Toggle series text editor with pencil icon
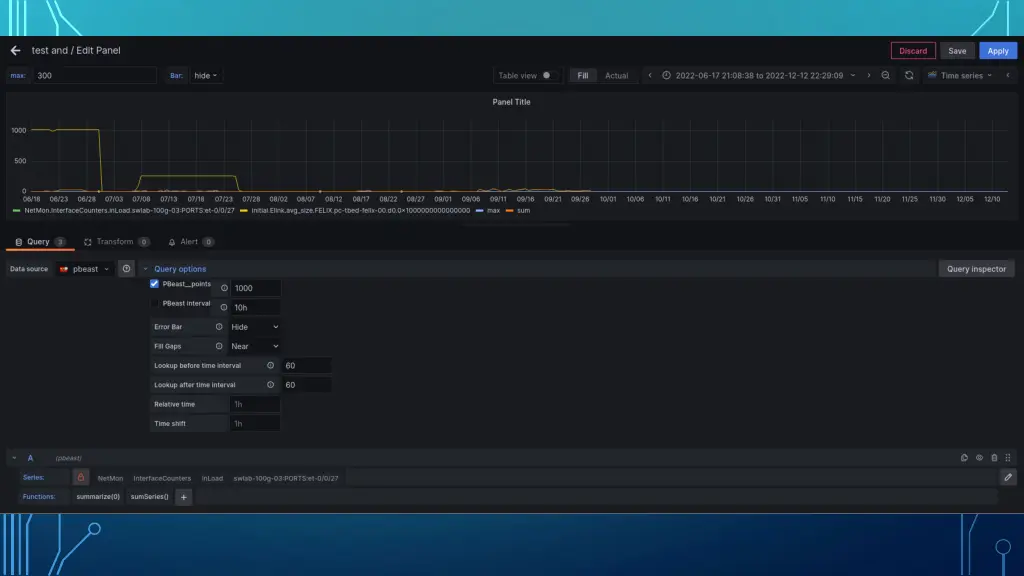 coord(1008,477)
